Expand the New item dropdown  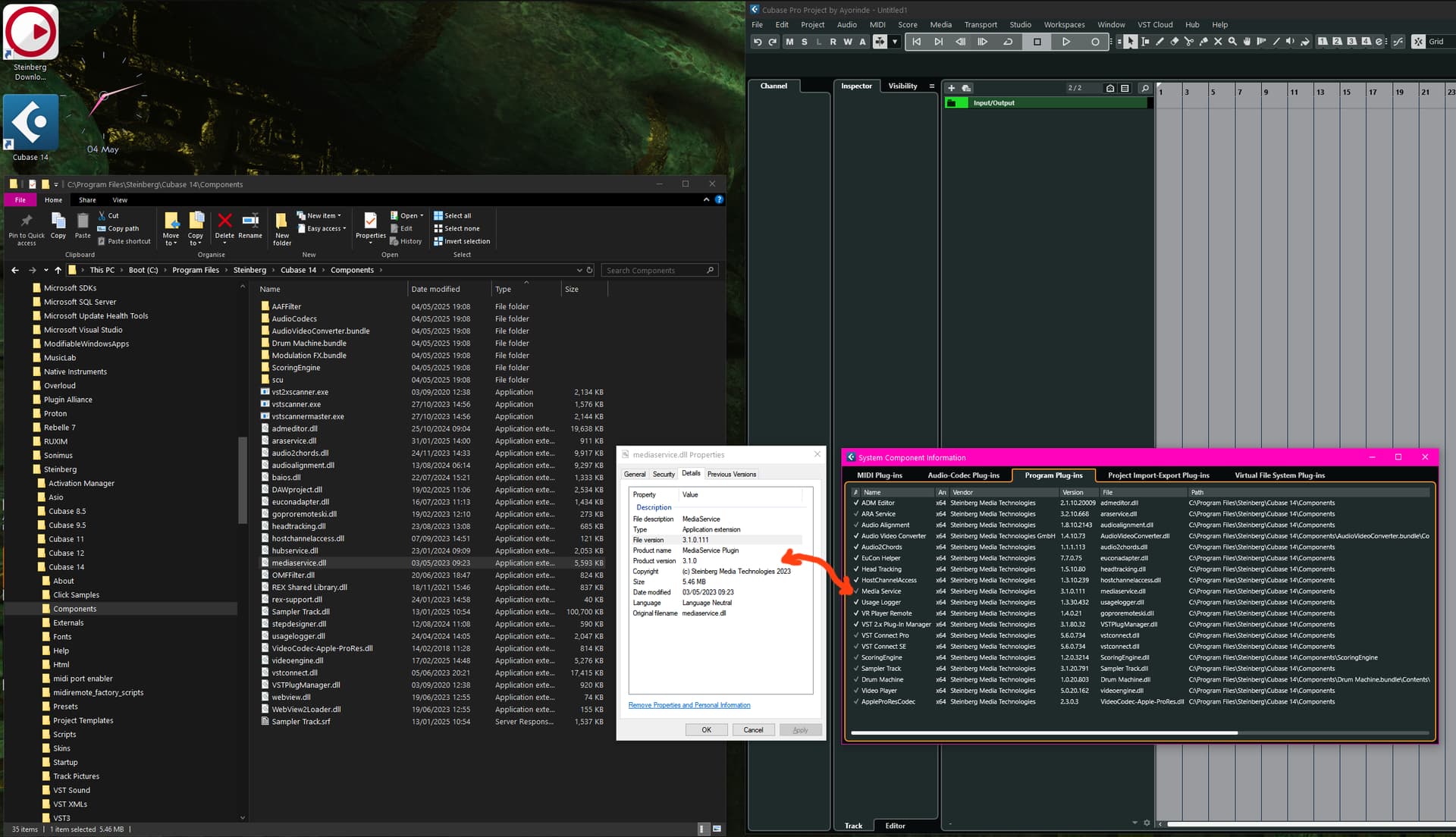[318, 216]
